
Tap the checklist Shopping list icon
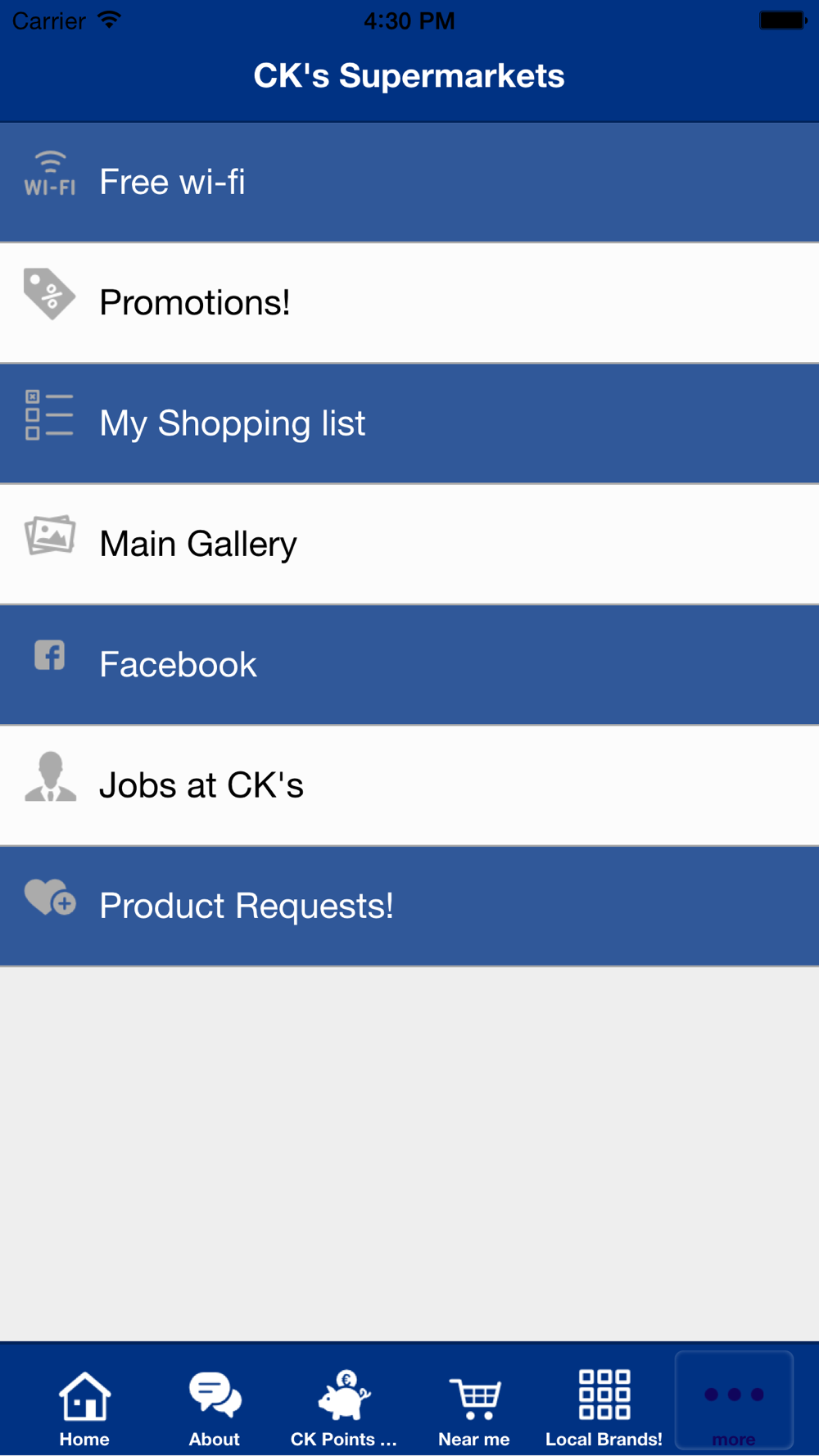tap(50, 415)
